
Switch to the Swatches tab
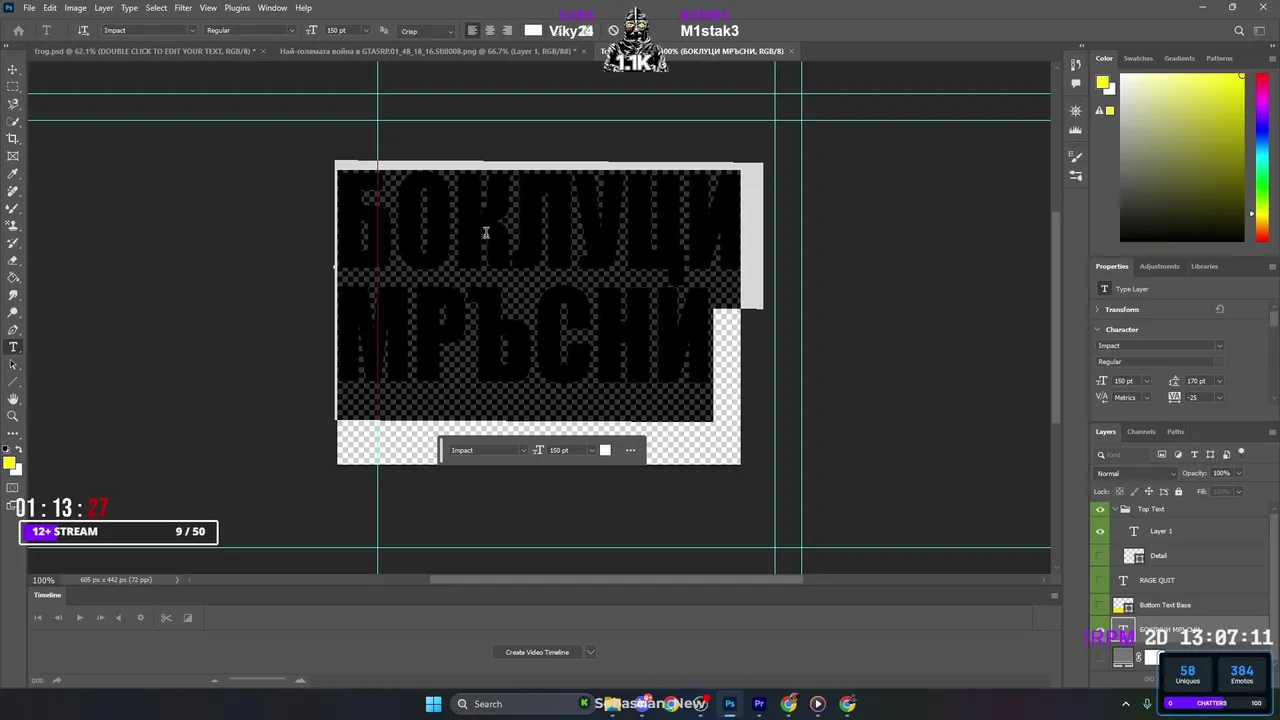[1138, 58]
